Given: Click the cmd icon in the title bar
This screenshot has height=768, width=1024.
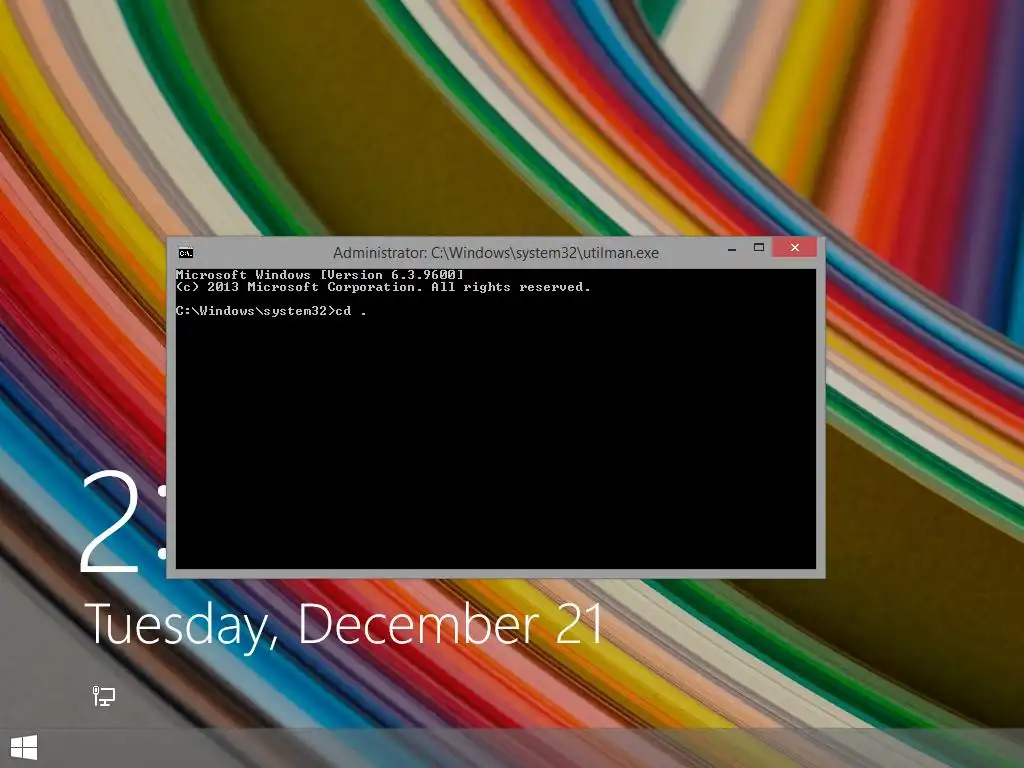Looking at the screenshot, I should pos(185,253).
